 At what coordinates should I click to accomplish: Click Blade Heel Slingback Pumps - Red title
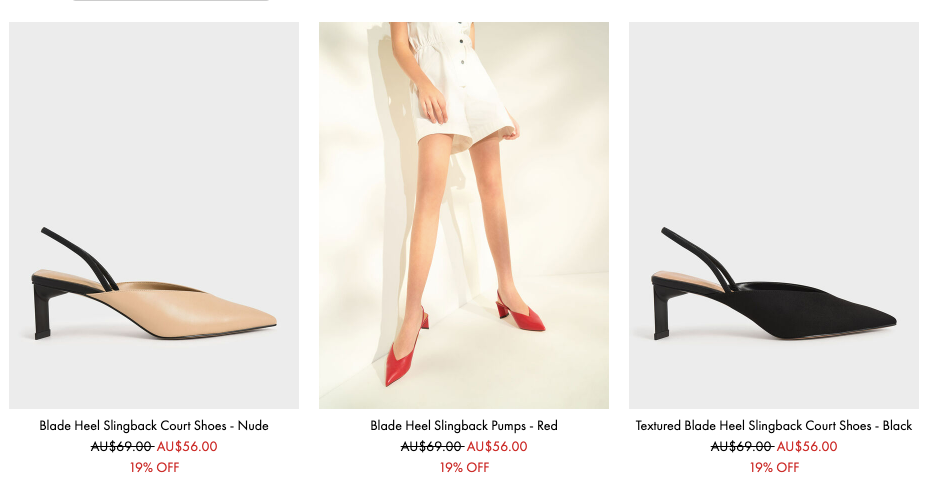463,426
